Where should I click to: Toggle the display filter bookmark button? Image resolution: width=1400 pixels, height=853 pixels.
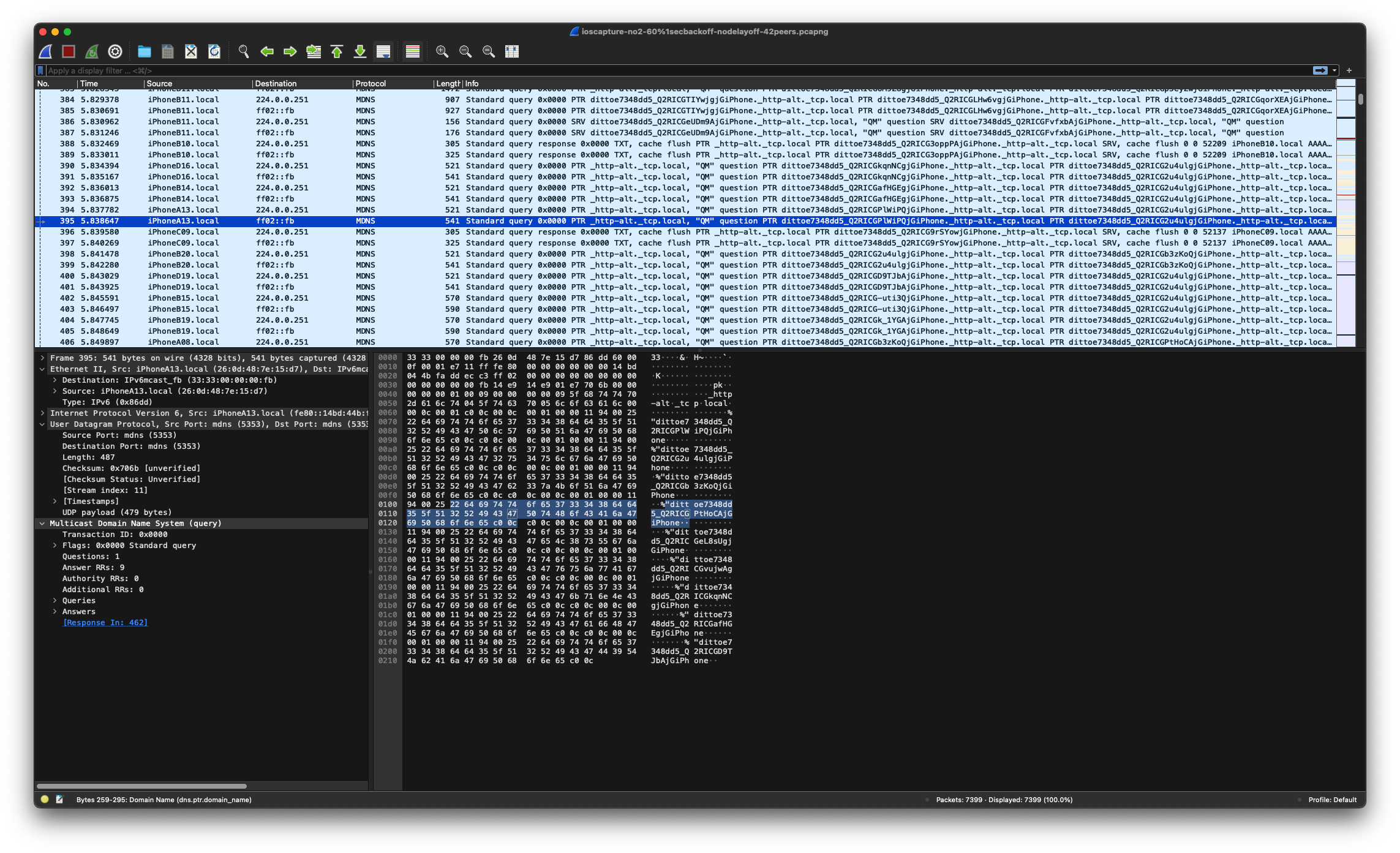pyautogui.click(x=41, y=71)
